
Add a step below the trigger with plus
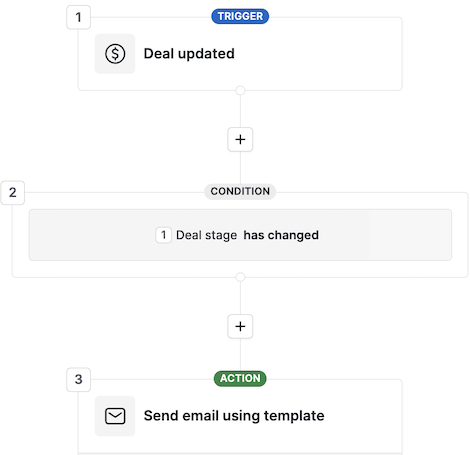(240, 139)
